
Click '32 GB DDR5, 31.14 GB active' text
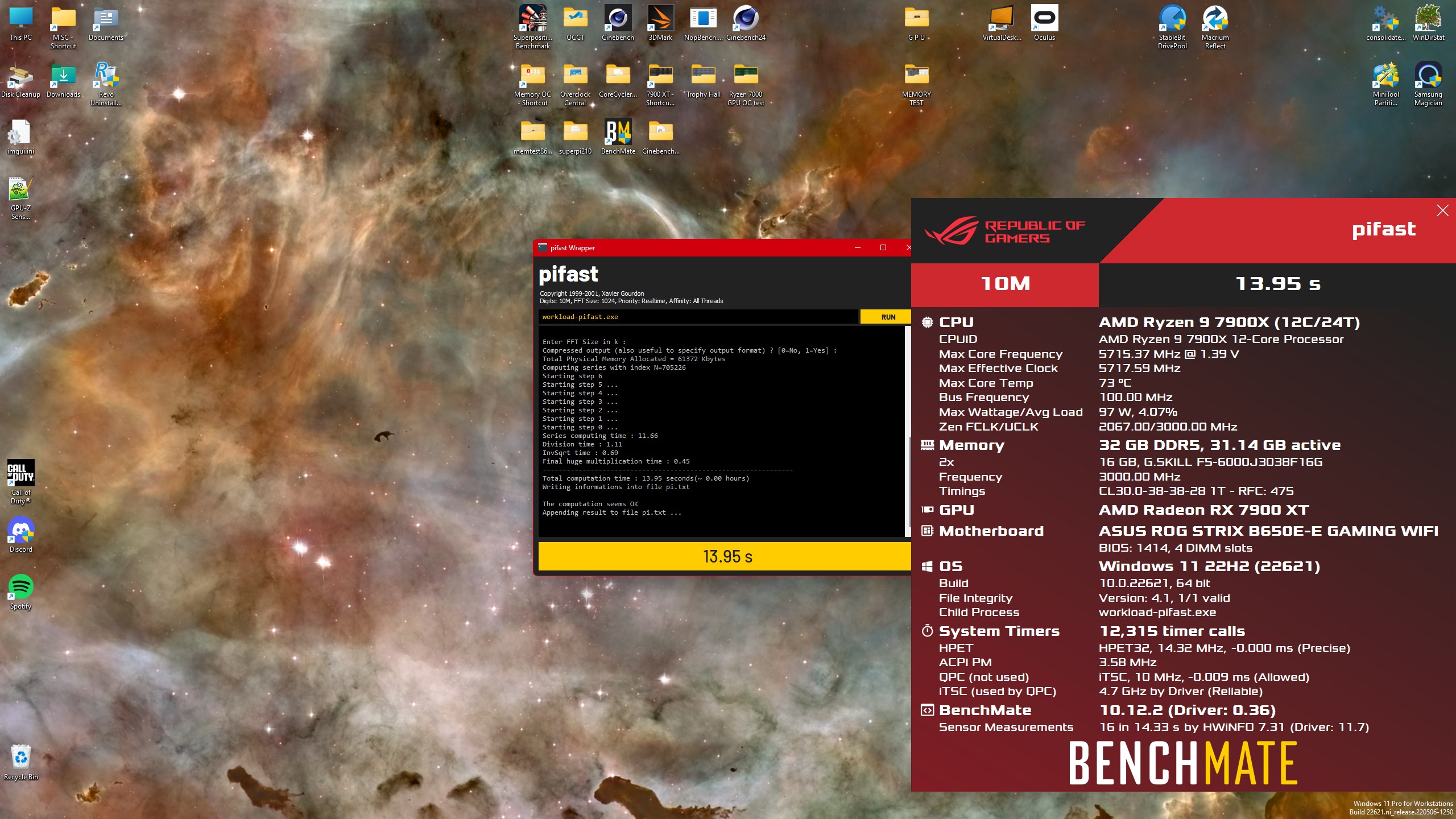click(x=1219, y=445)
